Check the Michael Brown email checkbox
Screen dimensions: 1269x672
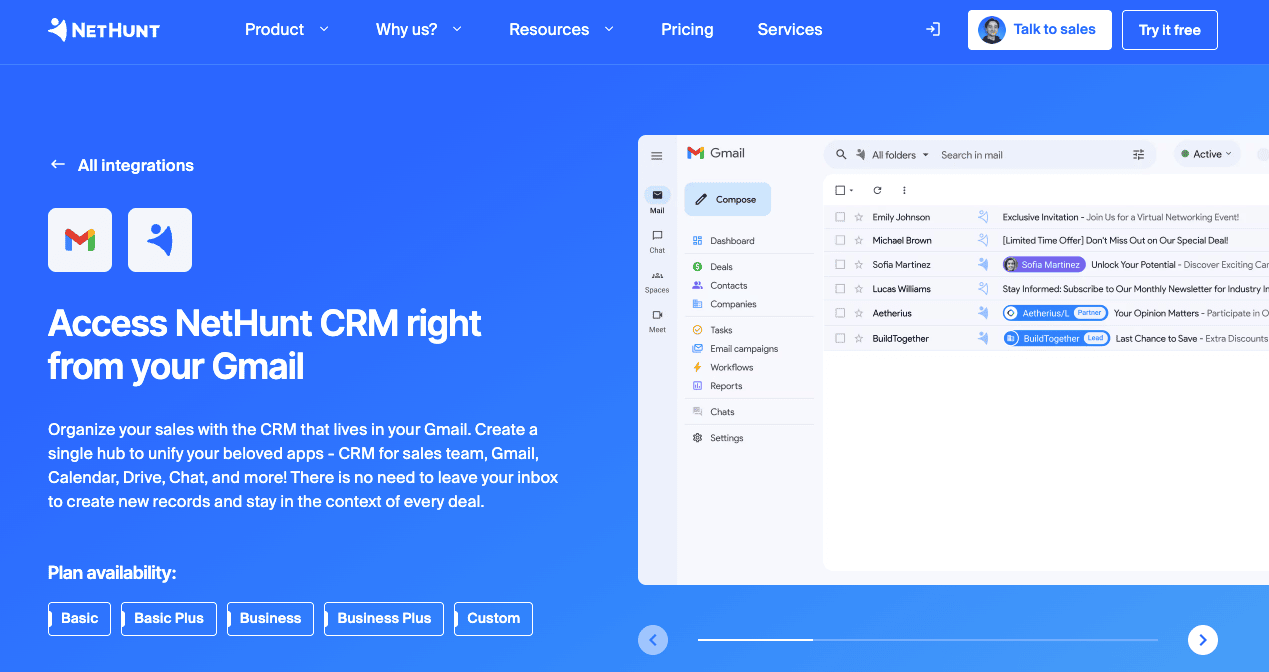pyautogui.click(x=840, y=241)
